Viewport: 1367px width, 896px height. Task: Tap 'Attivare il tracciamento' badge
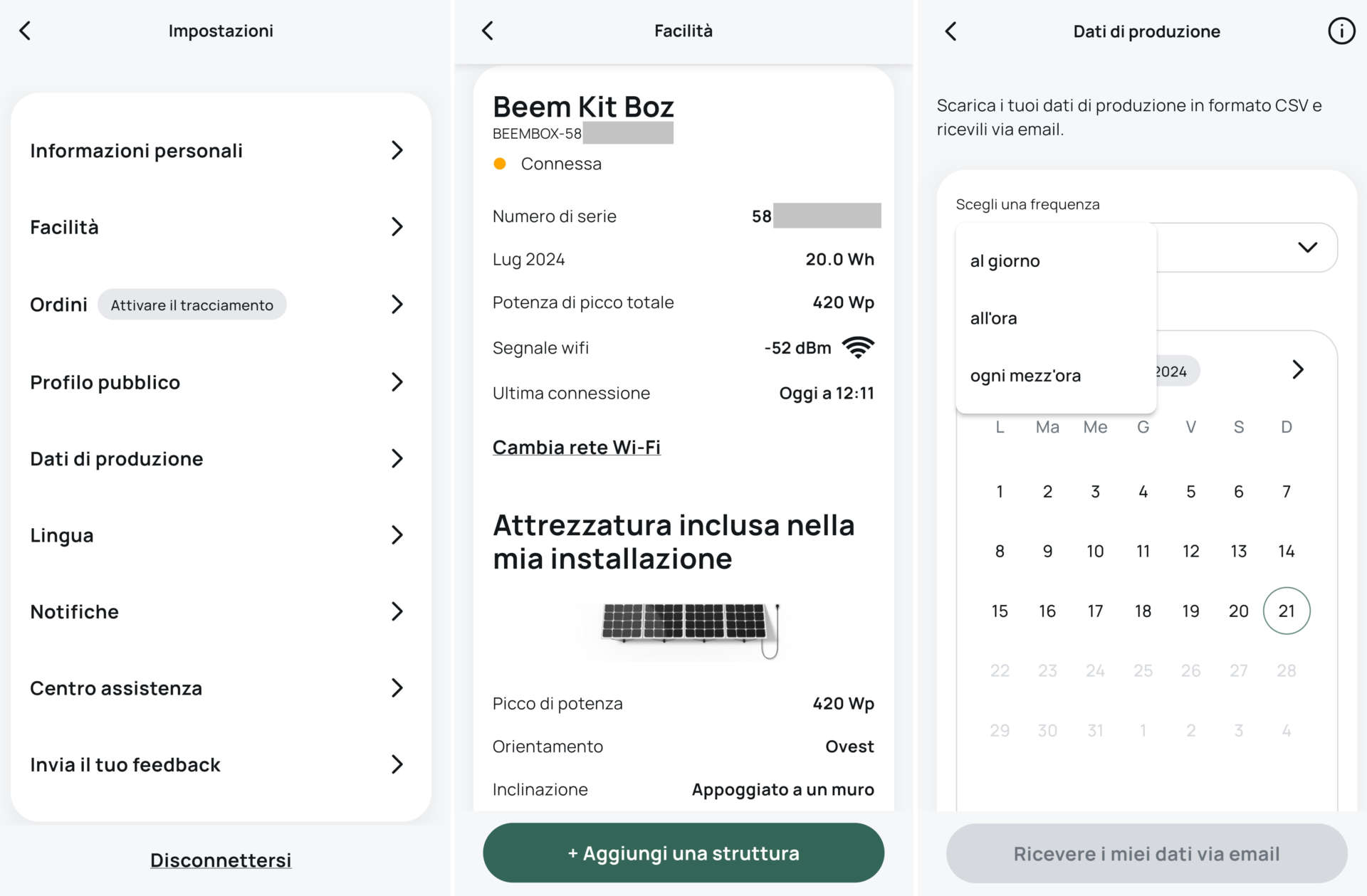pos(192,305)
